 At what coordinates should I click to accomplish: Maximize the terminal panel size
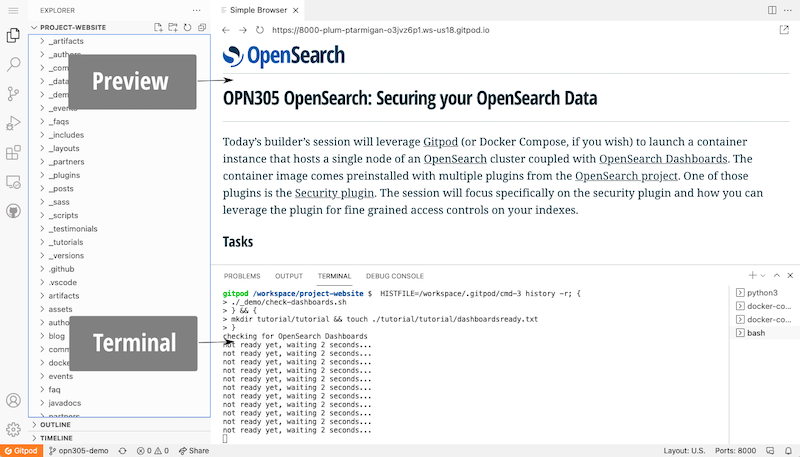[x=777, y=275]
